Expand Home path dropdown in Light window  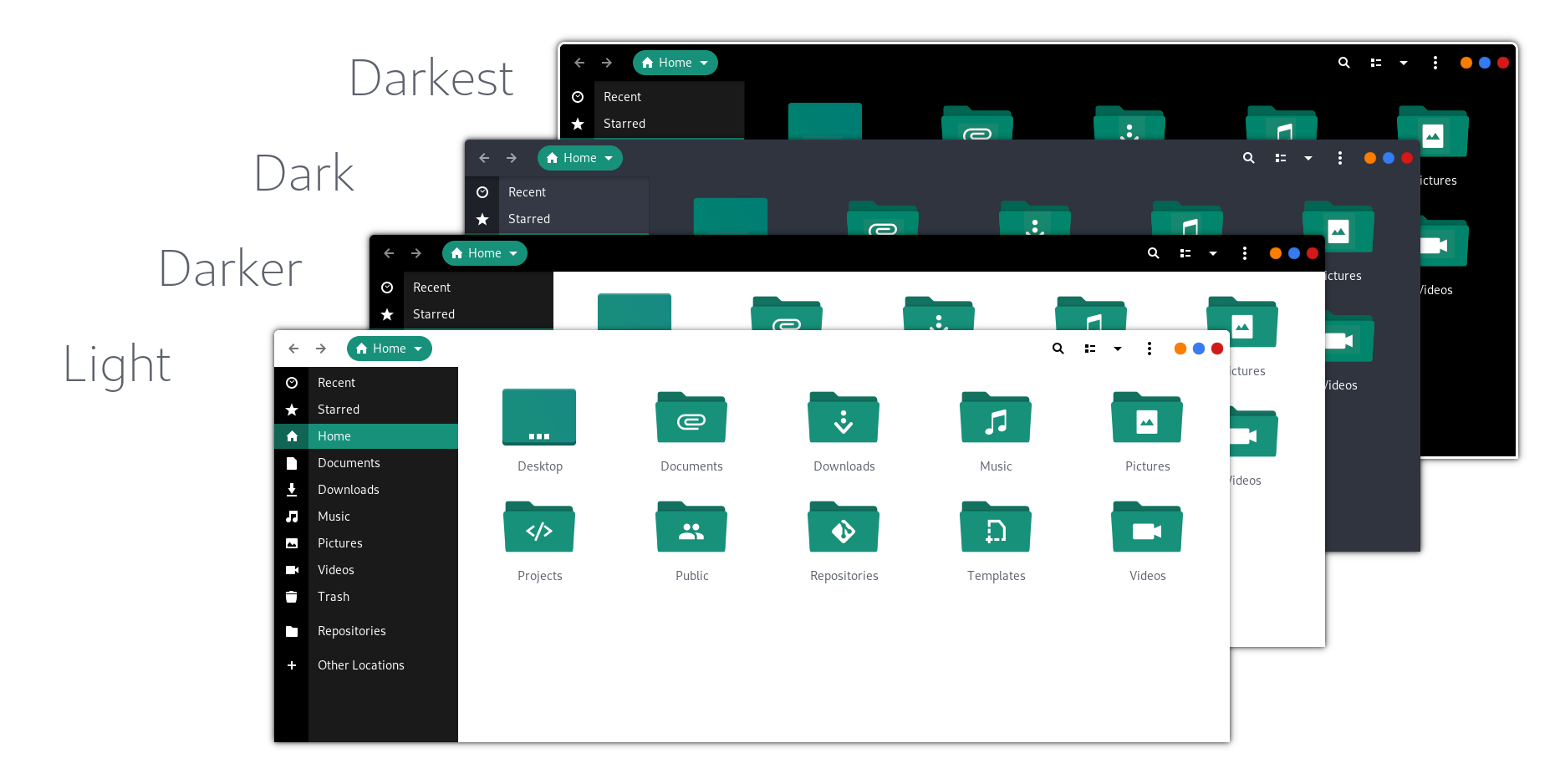pos(390,349)
